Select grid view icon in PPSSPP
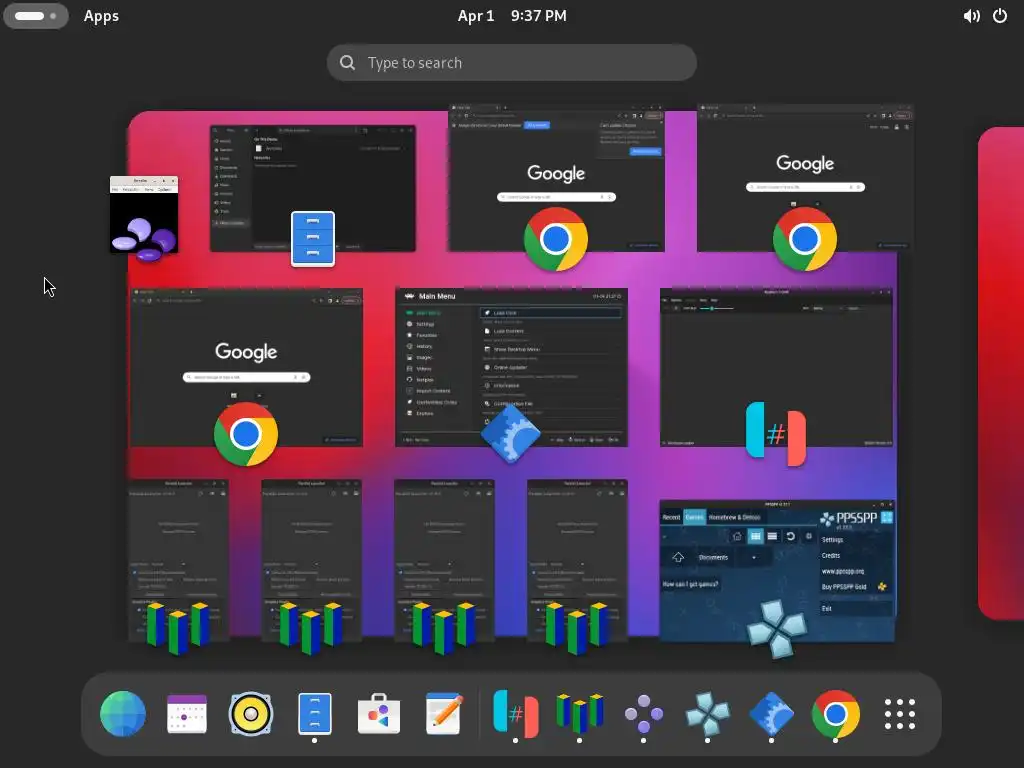This screenshot has width=1024, height=768. (755, 536)
